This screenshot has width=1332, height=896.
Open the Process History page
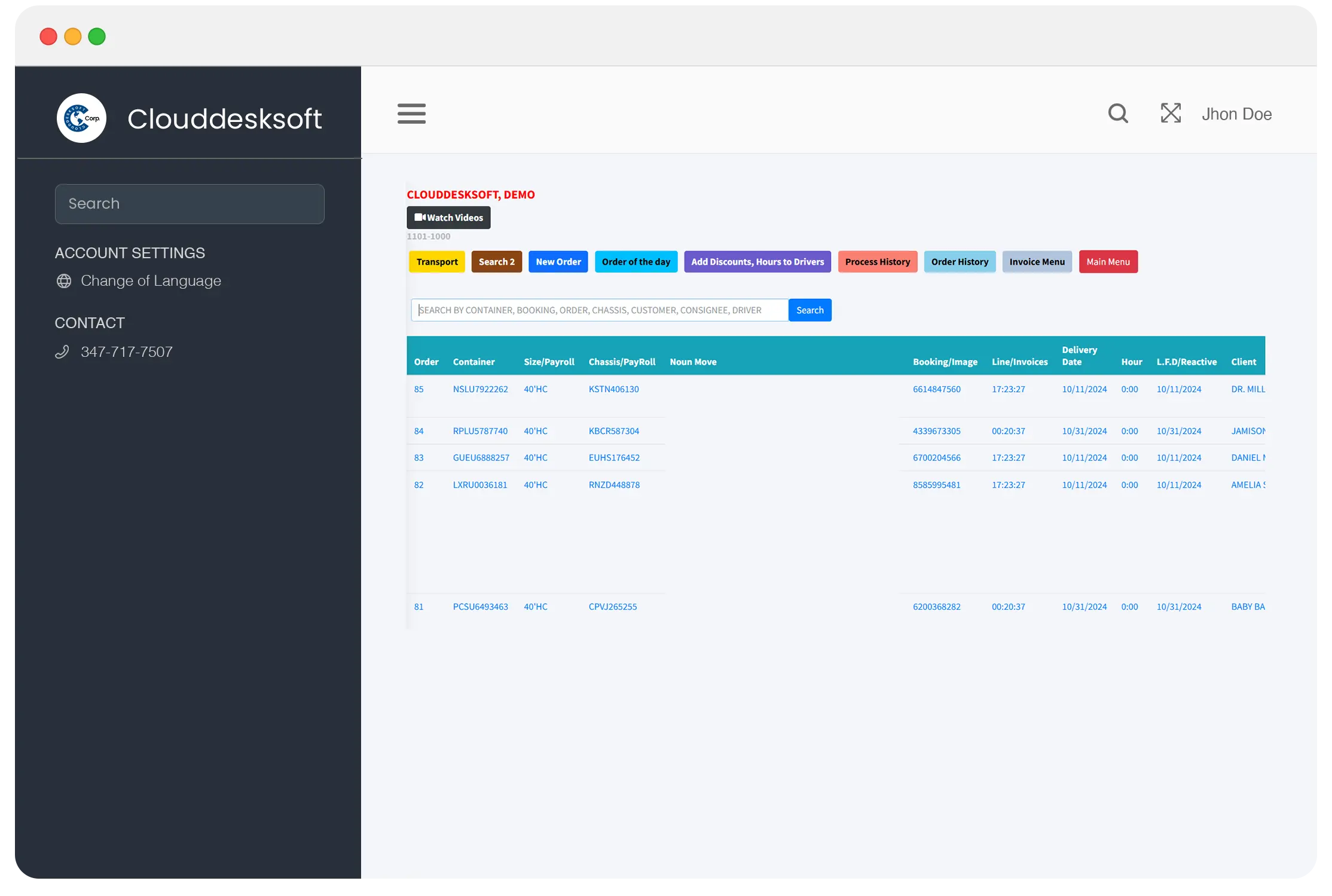(877, 262)
